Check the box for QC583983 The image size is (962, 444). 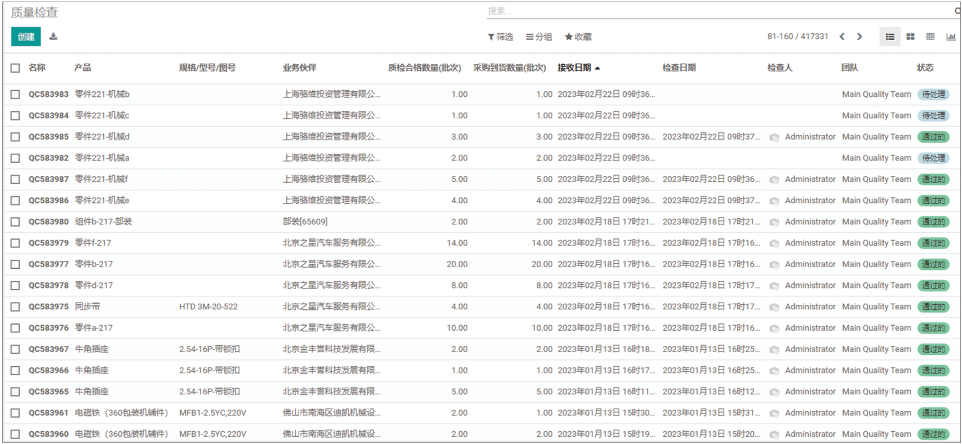pyautogui.click(x=15, y=94)
